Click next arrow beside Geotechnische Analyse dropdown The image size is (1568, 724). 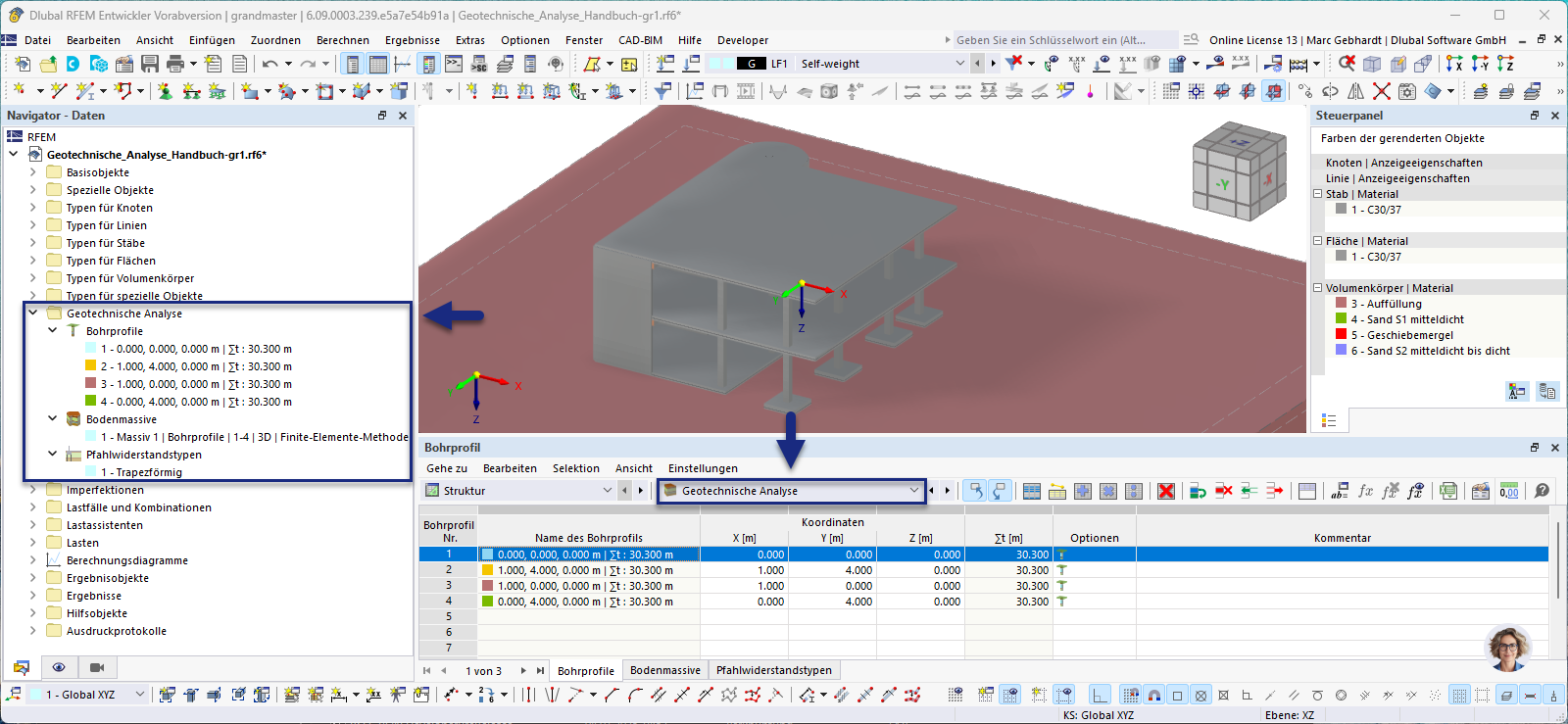pos(948,491)
